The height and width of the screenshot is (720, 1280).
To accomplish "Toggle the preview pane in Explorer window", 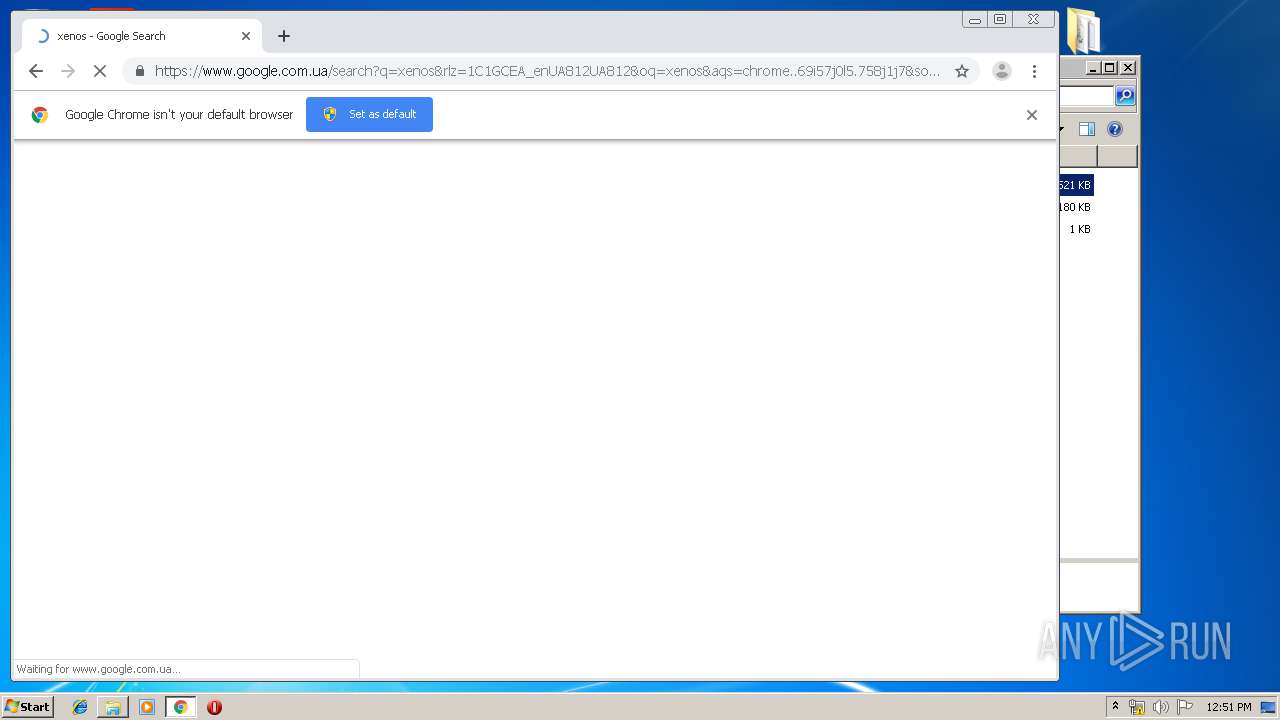I will pos(1087,129).
